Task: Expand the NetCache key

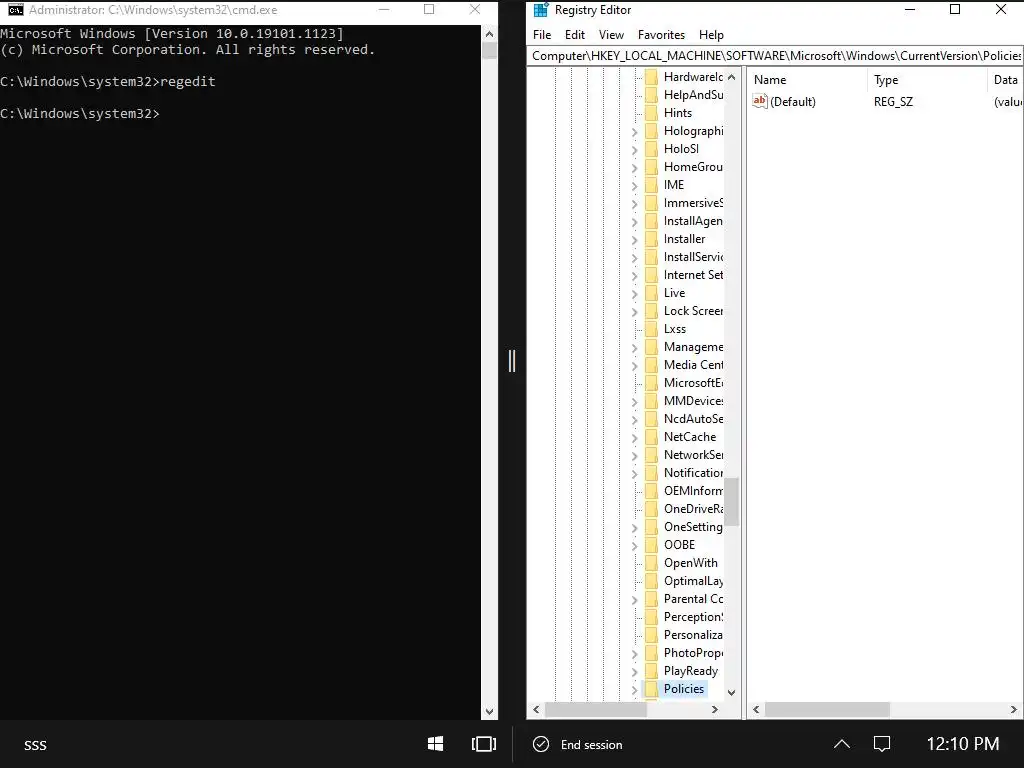Action: point(634,438)
